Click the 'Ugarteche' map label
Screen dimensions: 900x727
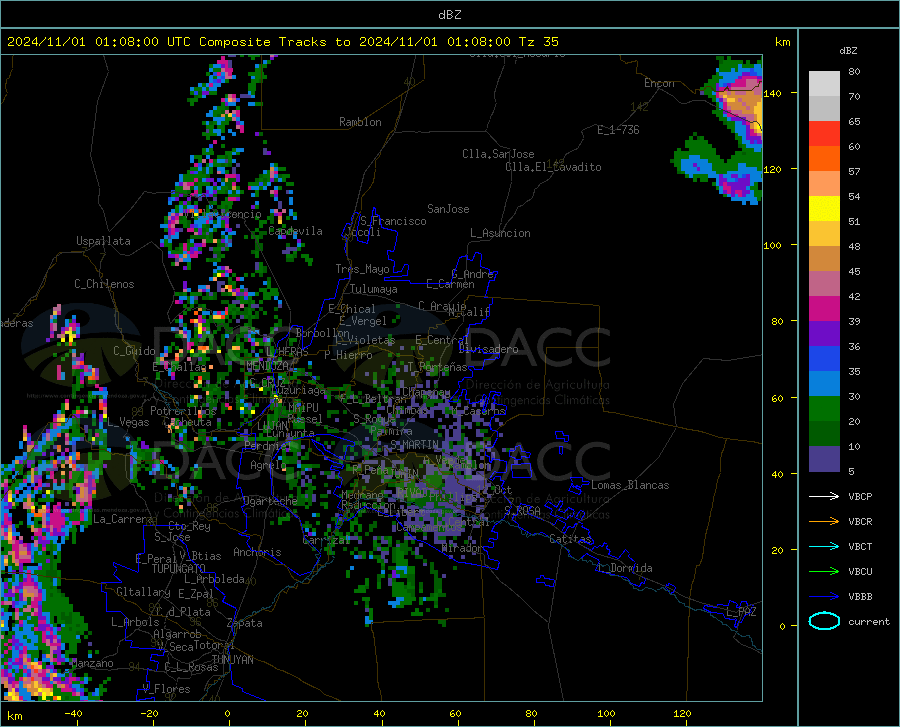[270, 501]
